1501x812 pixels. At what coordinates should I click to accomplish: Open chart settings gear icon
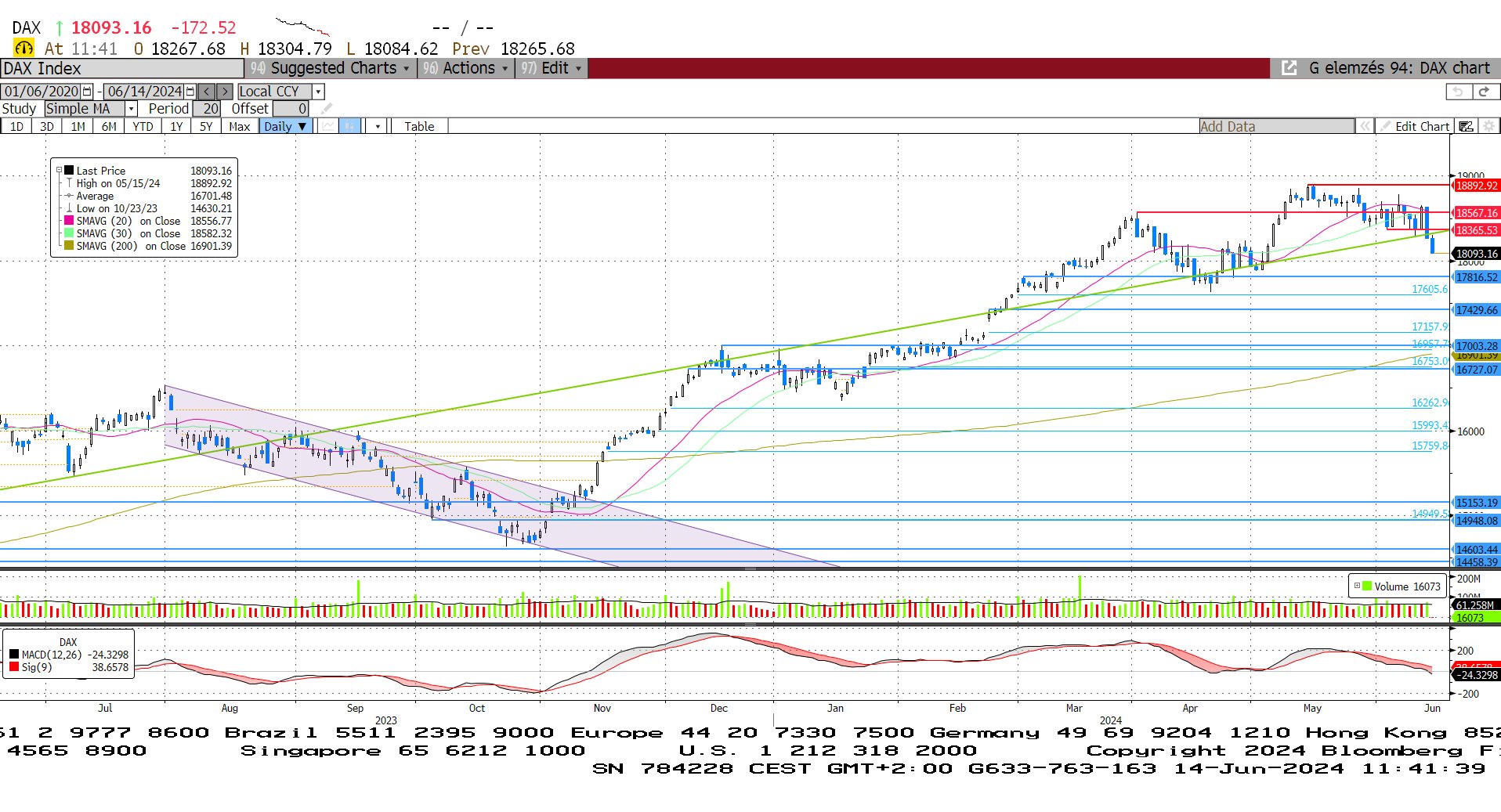(x=1488, y=126)
